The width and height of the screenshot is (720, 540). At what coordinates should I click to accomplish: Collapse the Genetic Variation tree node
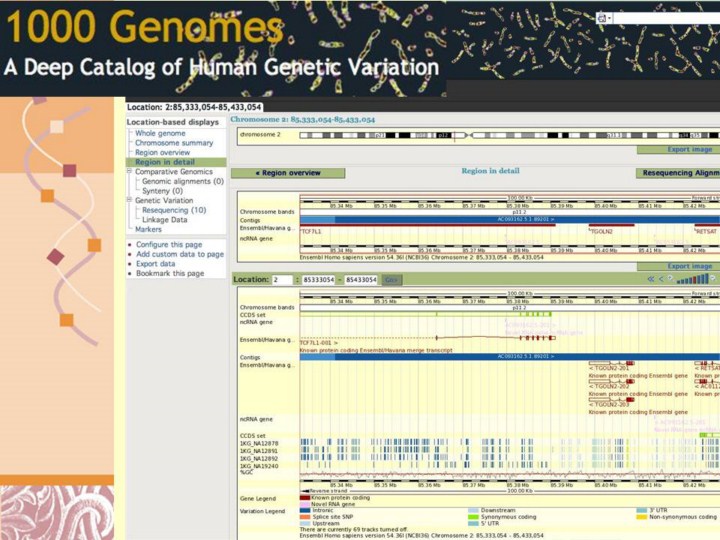(130, 201)
